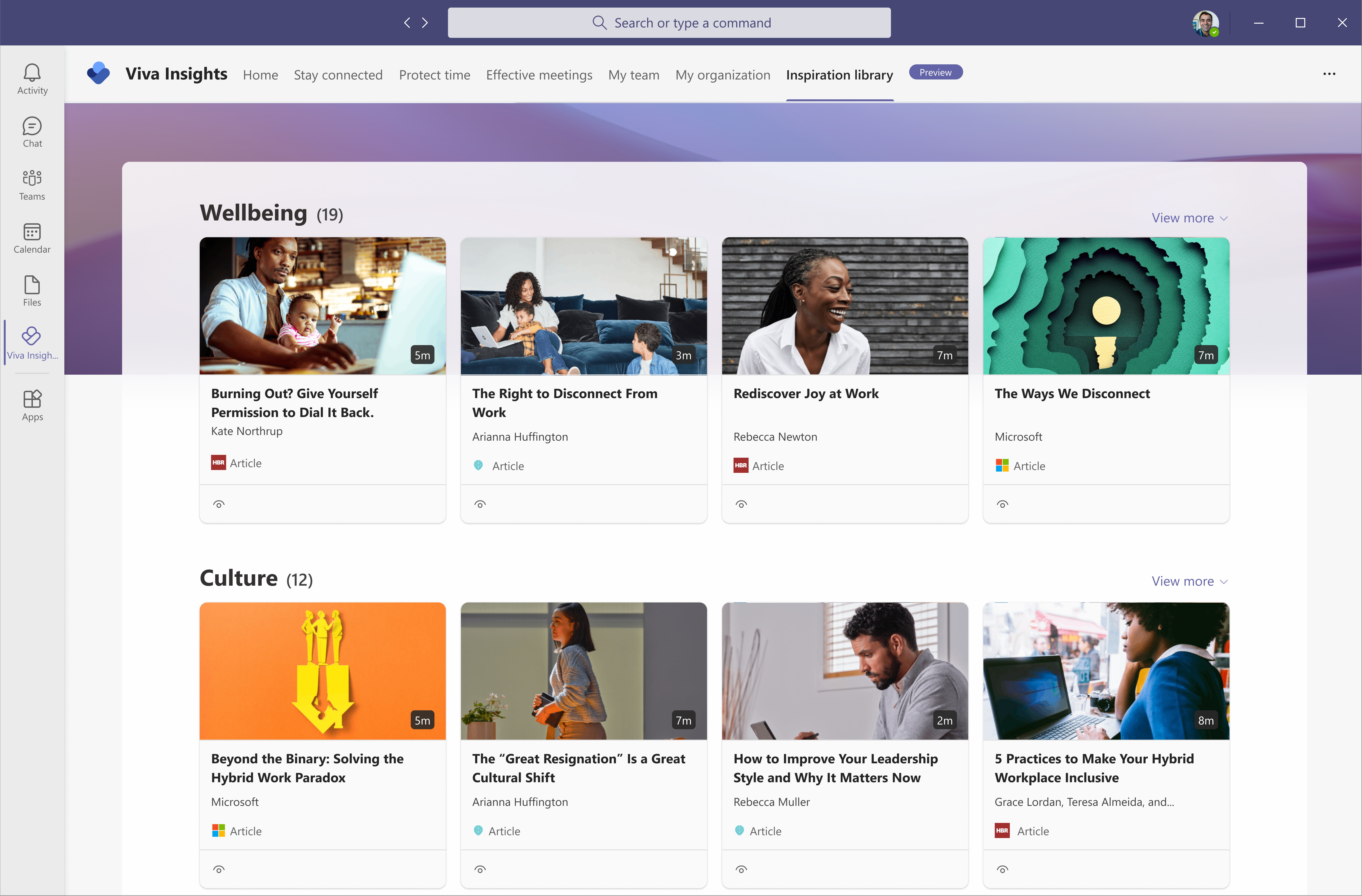Open Apps in the sidebar
Image resolution: width=1362 pixels, height=896 pixels.
[32, 406]
